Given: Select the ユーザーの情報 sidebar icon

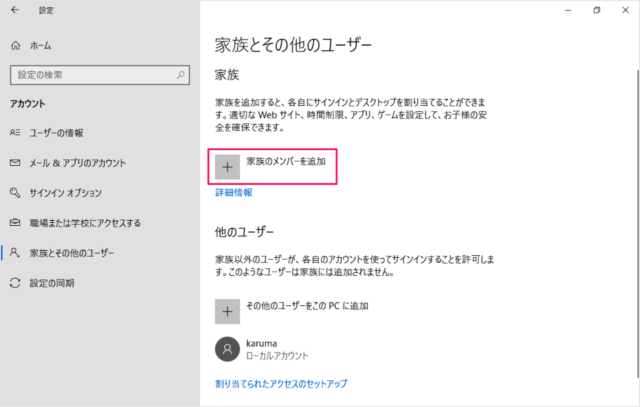Looking at the screenshot, I should 15,132.
